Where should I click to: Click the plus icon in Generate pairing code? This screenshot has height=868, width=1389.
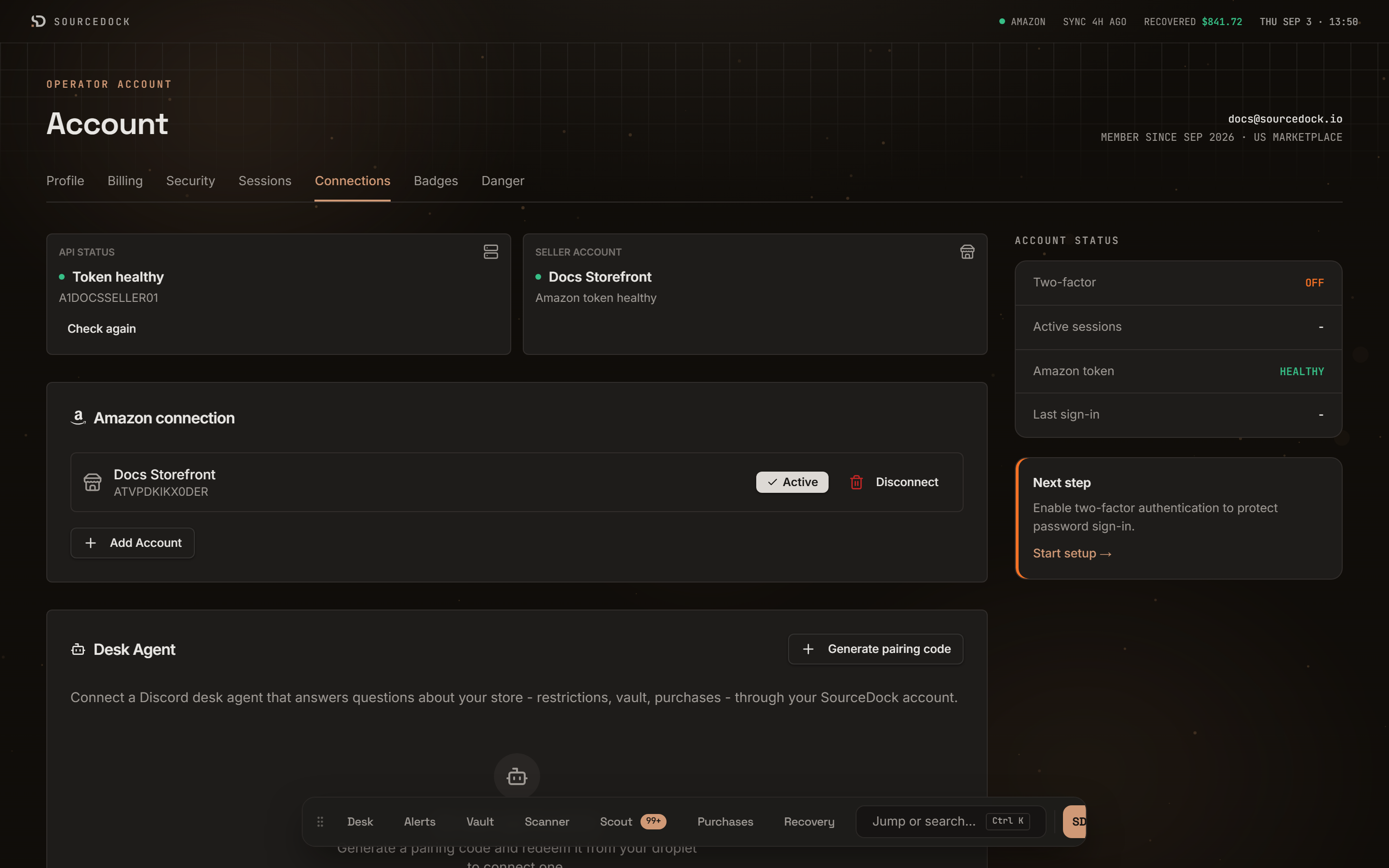[x=808, y=649]
